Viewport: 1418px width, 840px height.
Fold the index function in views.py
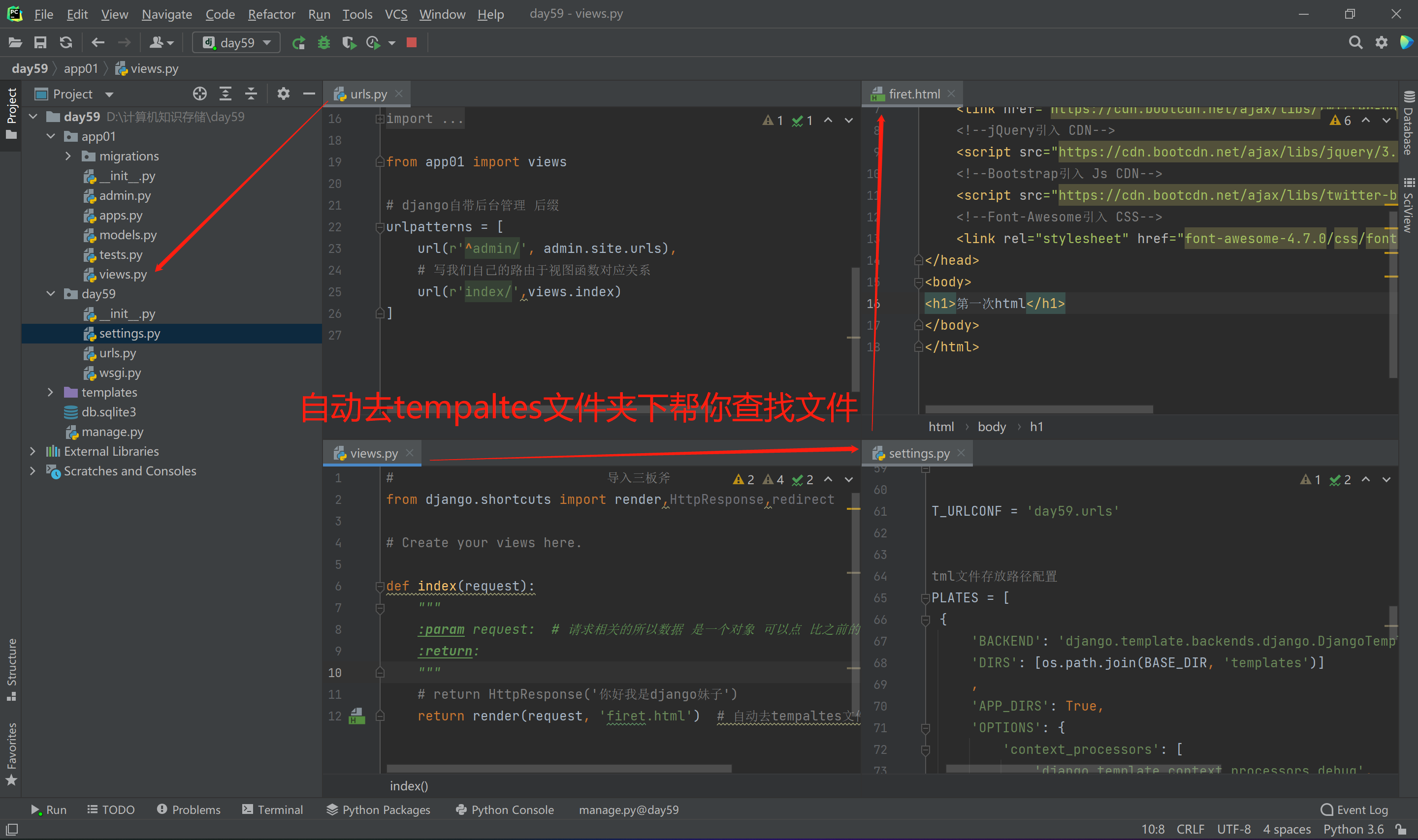[x=380, y=587]
